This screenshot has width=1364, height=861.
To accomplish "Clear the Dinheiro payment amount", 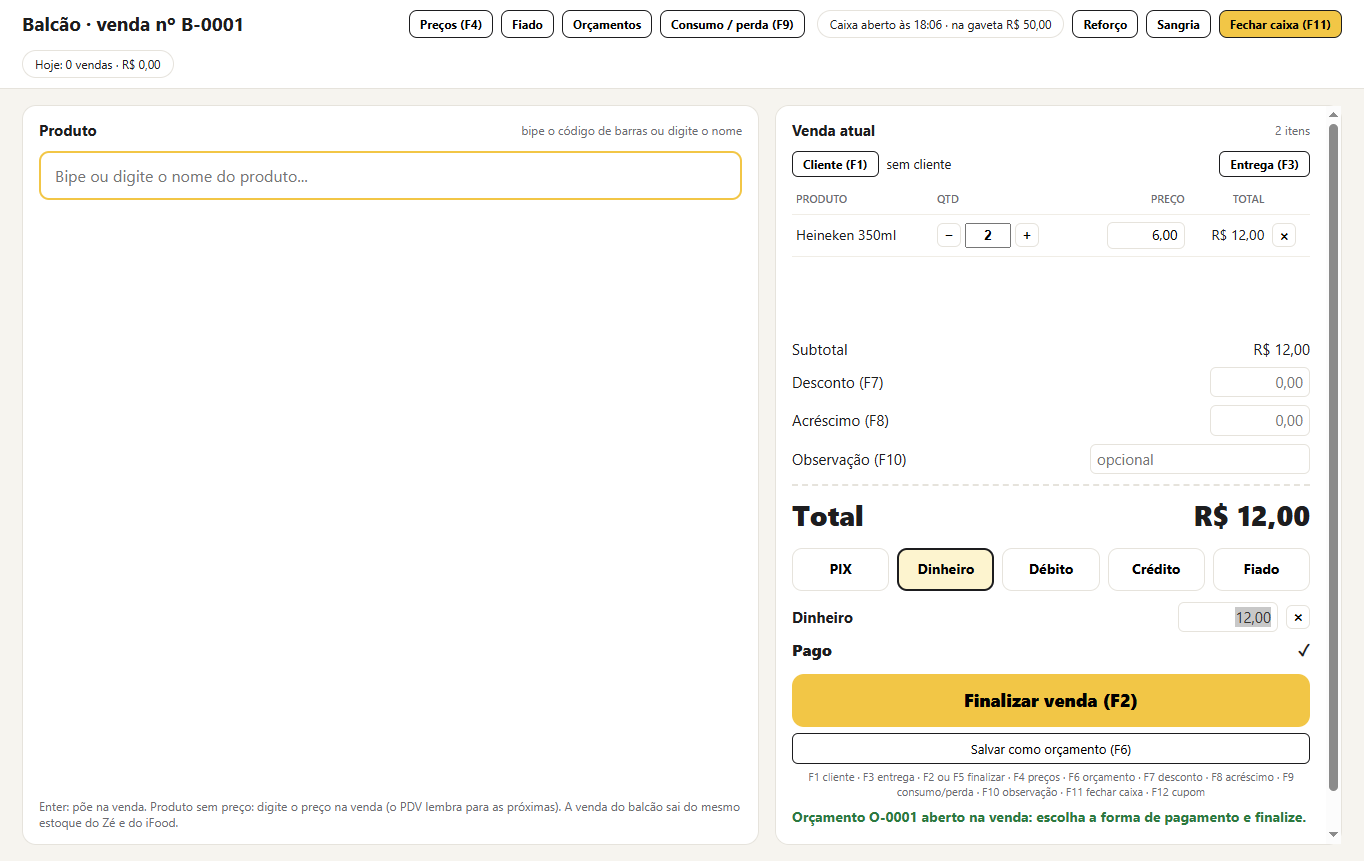I will [x=1298, y=618].
